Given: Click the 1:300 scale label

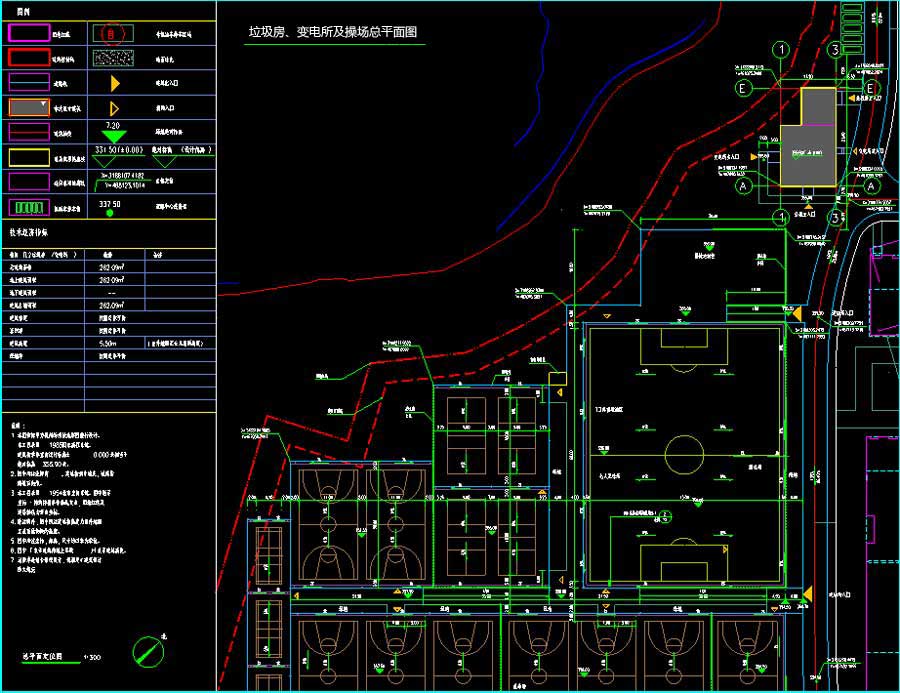Looking at the screenshot, I should tap(93, 657).
